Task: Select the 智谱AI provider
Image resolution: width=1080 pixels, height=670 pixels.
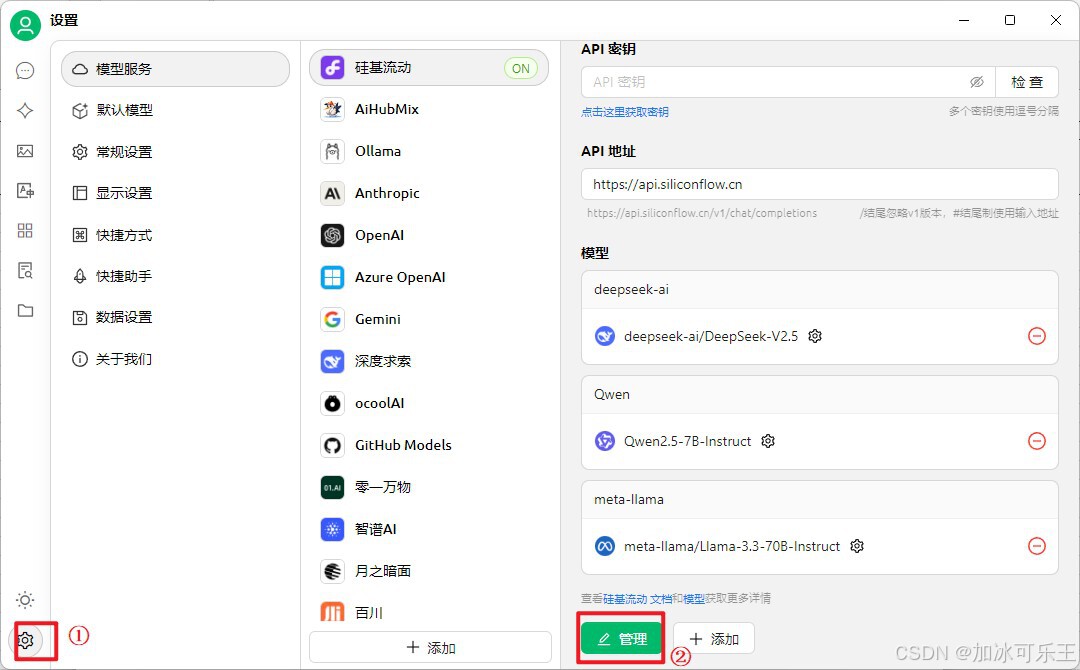Action: (x=429, y=529)
